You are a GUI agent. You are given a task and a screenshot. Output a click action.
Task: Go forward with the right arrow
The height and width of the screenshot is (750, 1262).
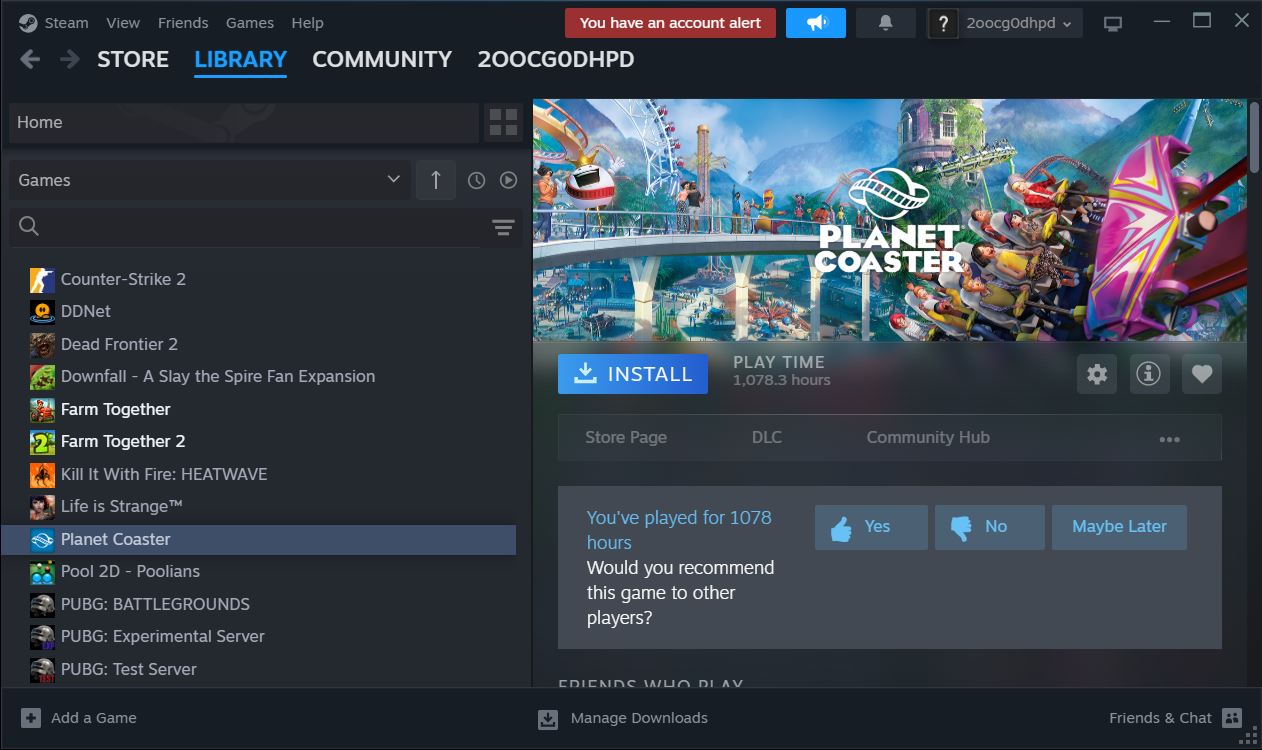pyautogui.click(x=69, y=59)
